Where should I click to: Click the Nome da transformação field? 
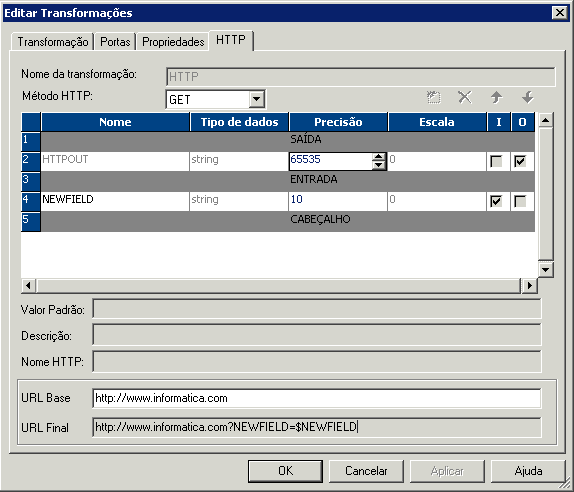click(361, 77)
